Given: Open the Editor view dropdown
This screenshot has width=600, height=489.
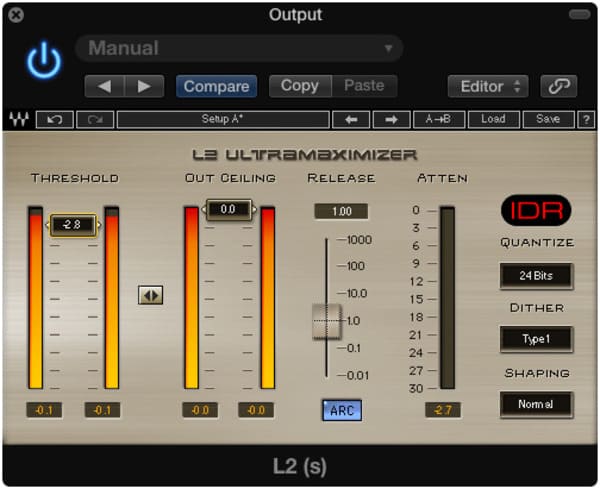Looking at the screenshot, I should (487, 86).
